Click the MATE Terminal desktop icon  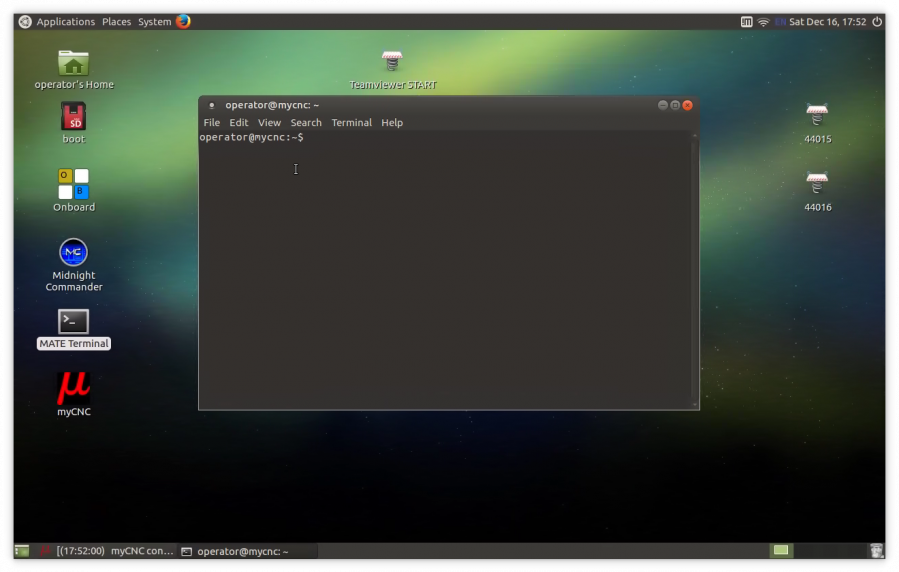tap(73, 322)
